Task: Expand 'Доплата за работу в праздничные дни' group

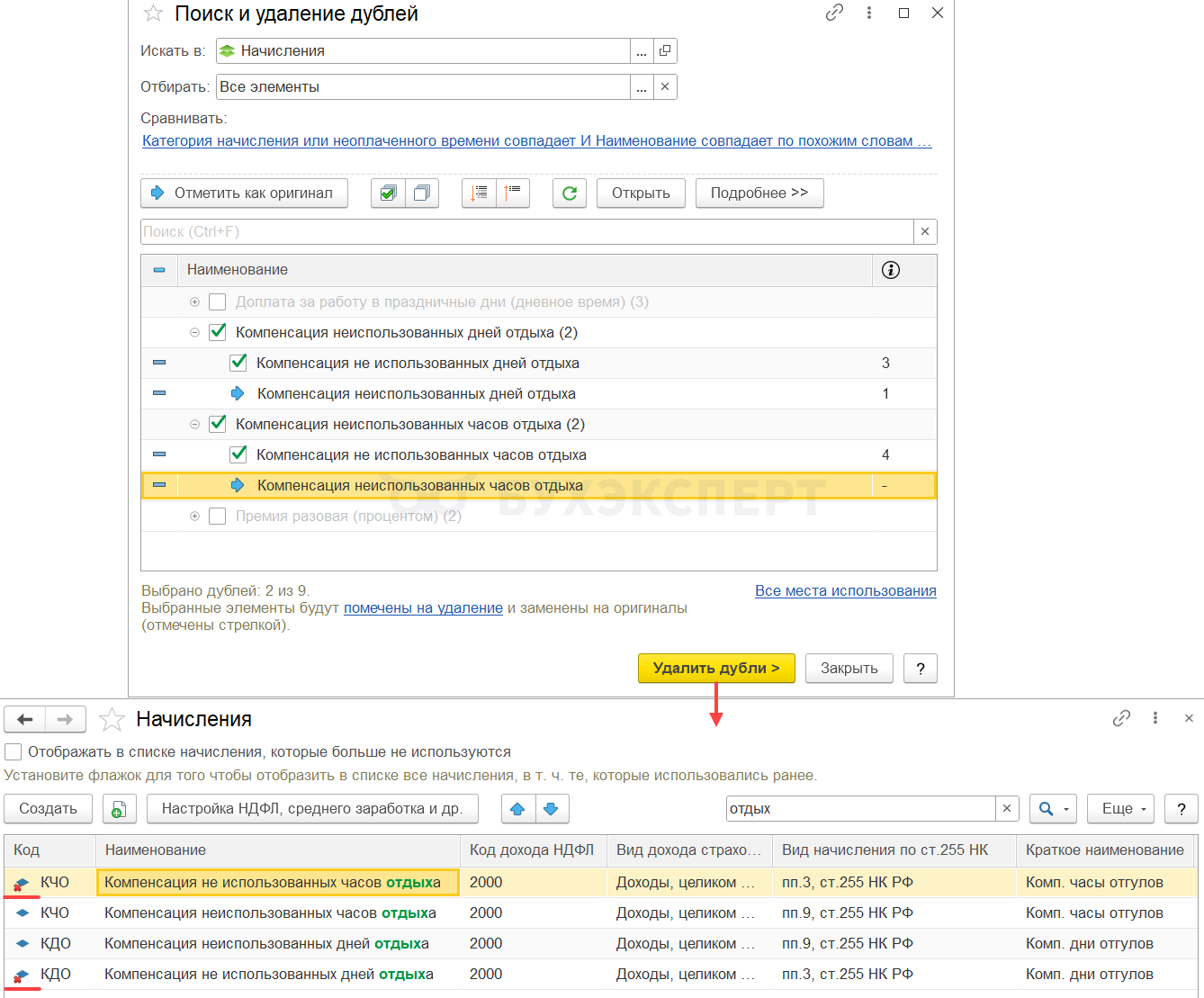Action: [x=194, y=302]
